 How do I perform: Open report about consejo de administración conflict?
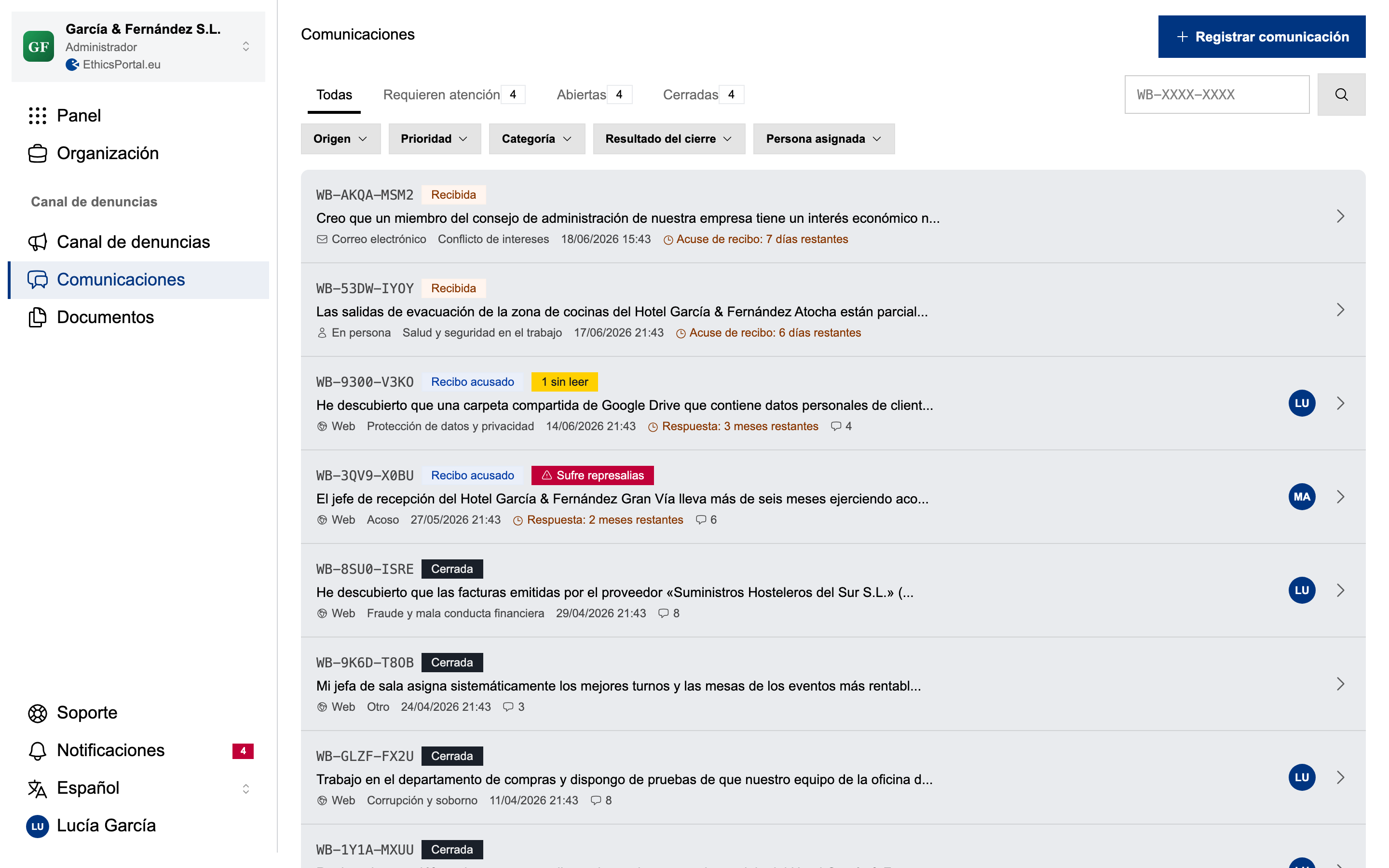[628, 219]
